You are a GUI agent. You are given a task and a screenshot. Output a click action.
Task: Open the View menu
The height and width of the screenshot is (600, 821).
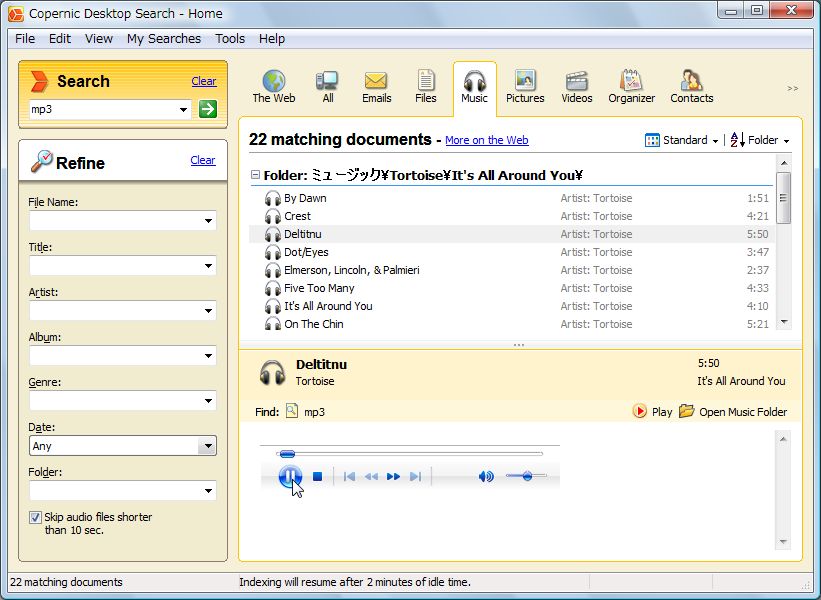(99, 39)
